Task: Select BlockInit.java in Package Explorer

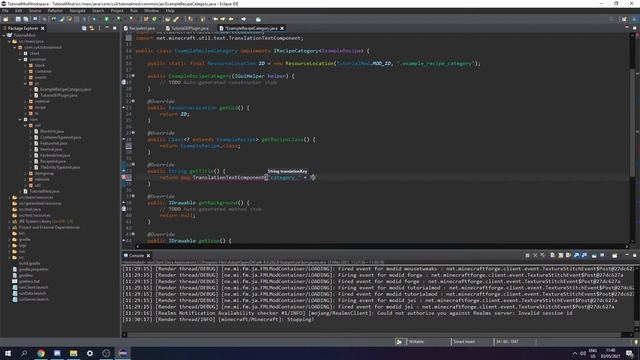Action: click(52, 131)
